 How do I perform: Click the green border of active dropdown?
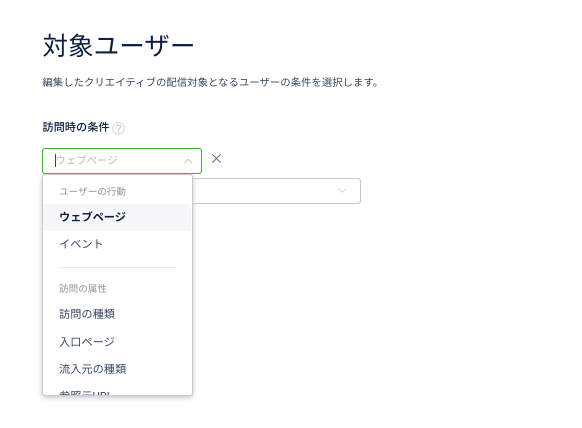(122, 149)
